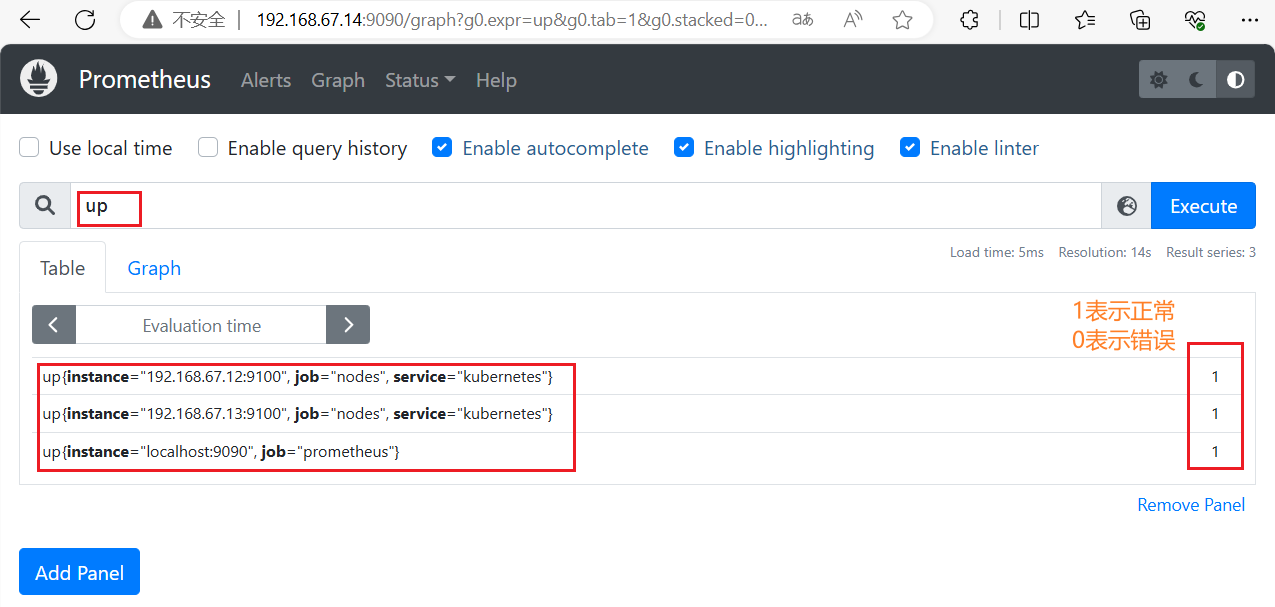Turn off Enable linter checkbox
Viewport: 1275px width, 607px height.
(910, 148)
